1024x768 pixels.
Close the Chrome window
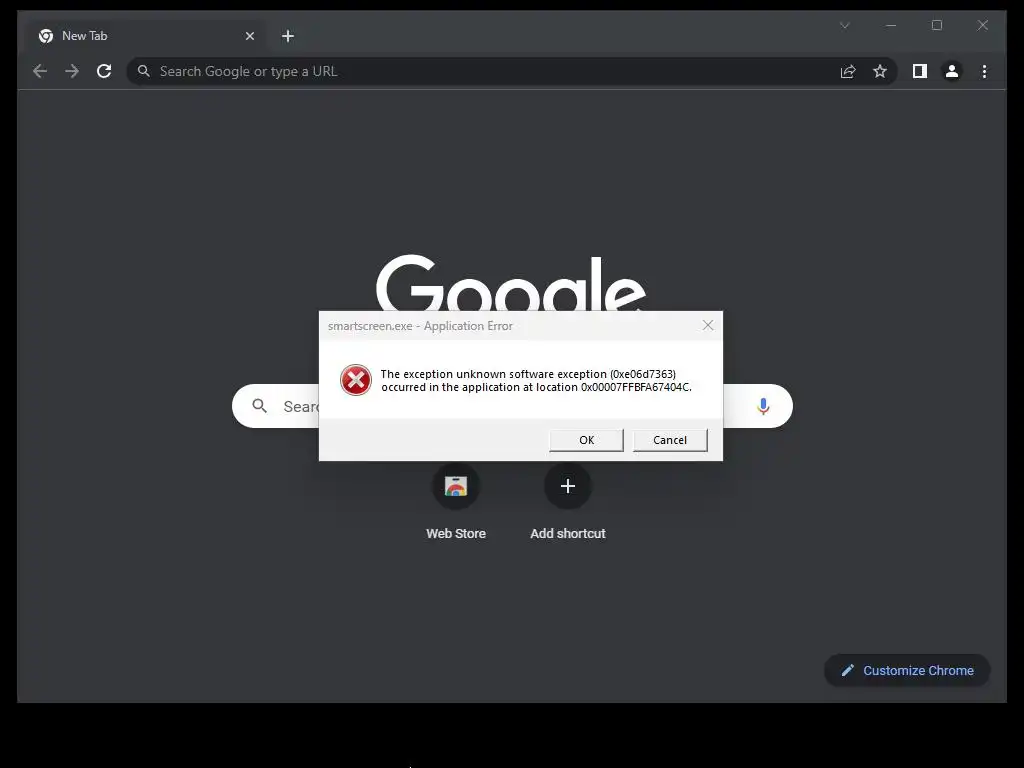pos(983,25)
